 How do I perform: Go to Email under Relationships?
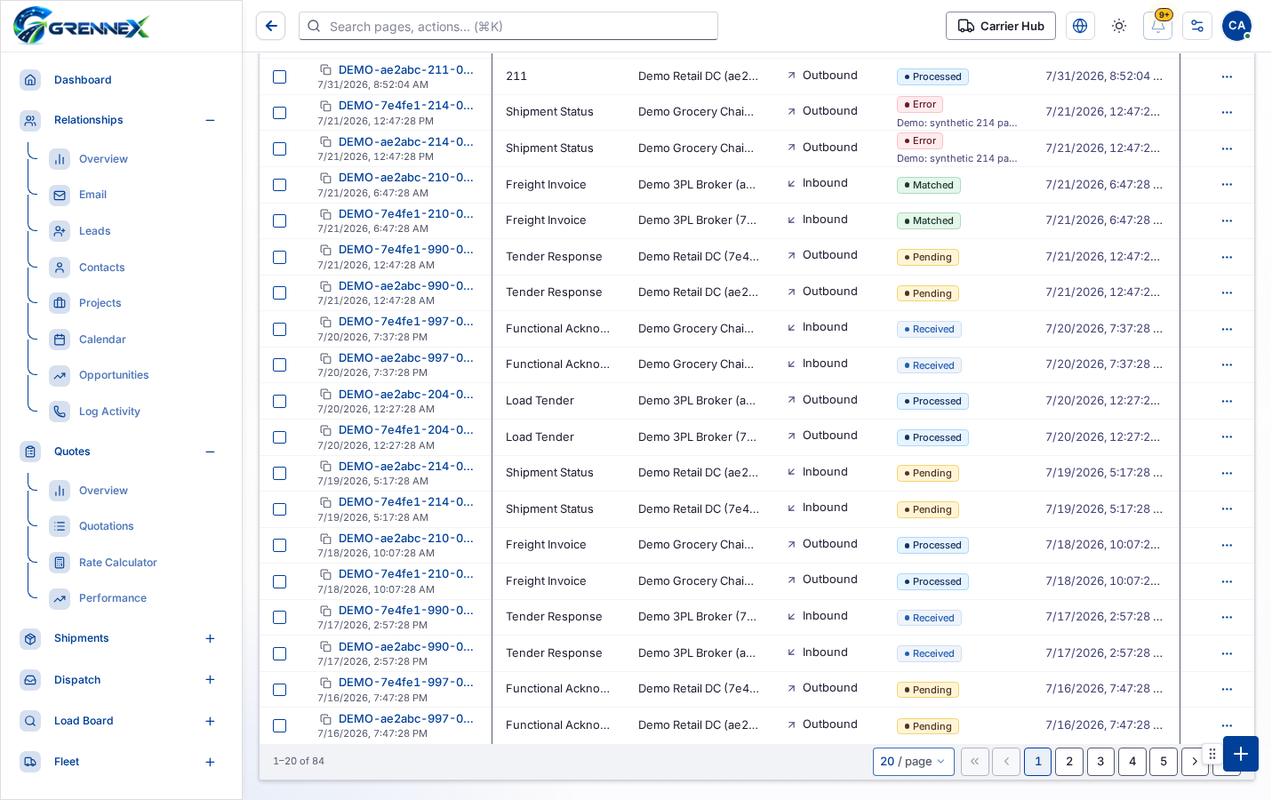93,195
